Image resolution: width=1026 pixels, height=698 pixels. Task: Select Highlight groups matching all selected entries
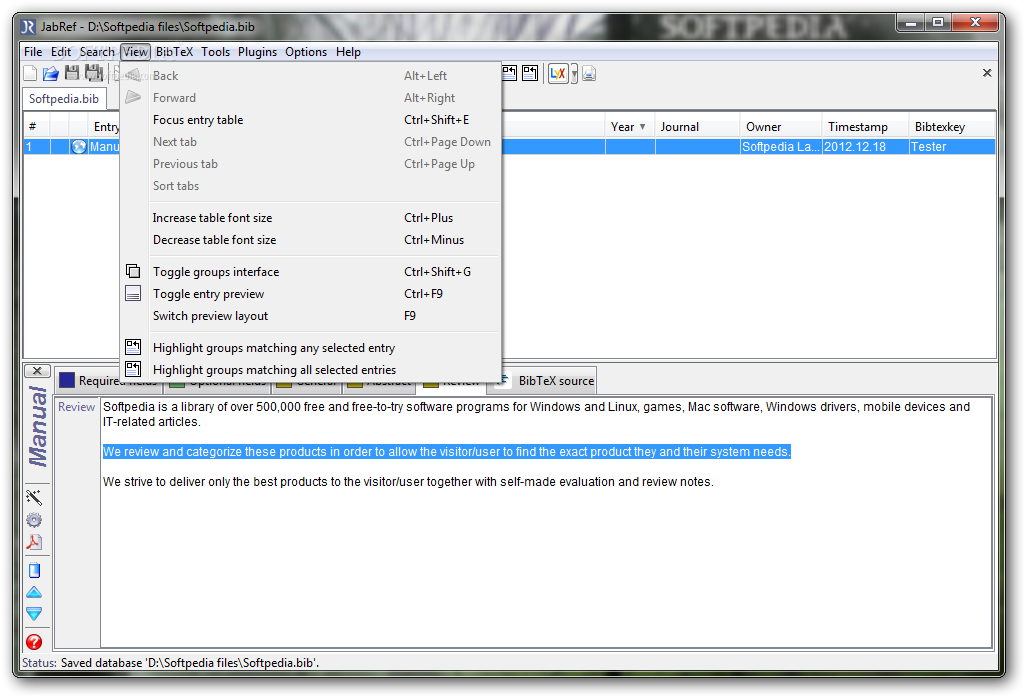pos(311,370)
